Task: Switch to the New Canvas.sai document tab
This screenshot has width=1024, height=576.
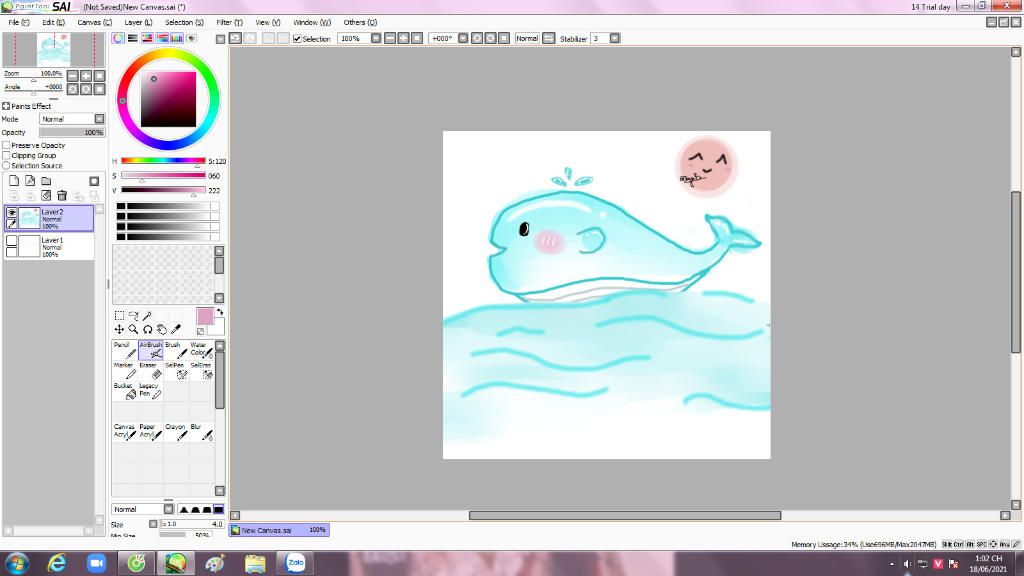Action: point(279,530)
